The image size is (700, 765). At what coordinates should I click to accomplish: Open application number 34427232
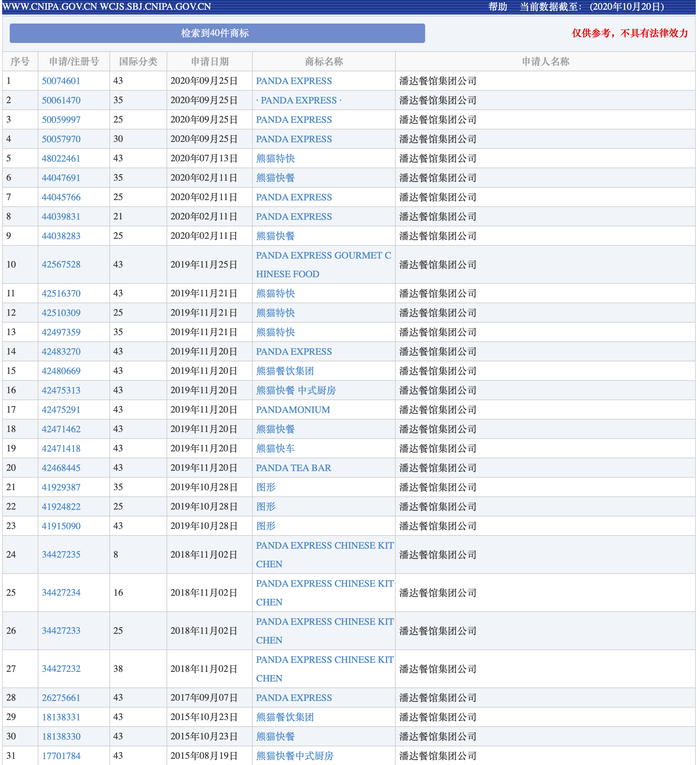click(61, 669)
